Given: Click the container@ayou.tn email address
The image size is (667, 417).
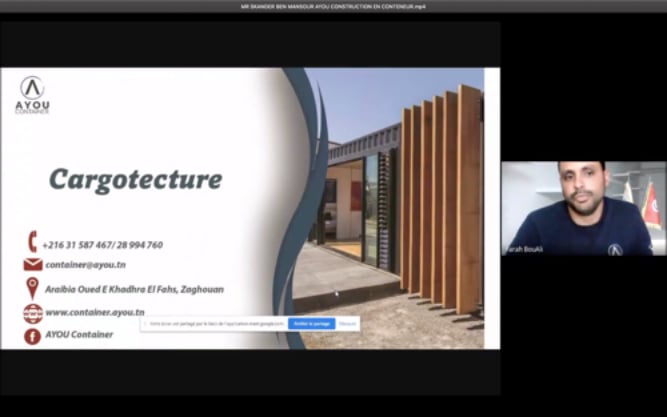Looking at the screenshot, I should coord(86,265).
